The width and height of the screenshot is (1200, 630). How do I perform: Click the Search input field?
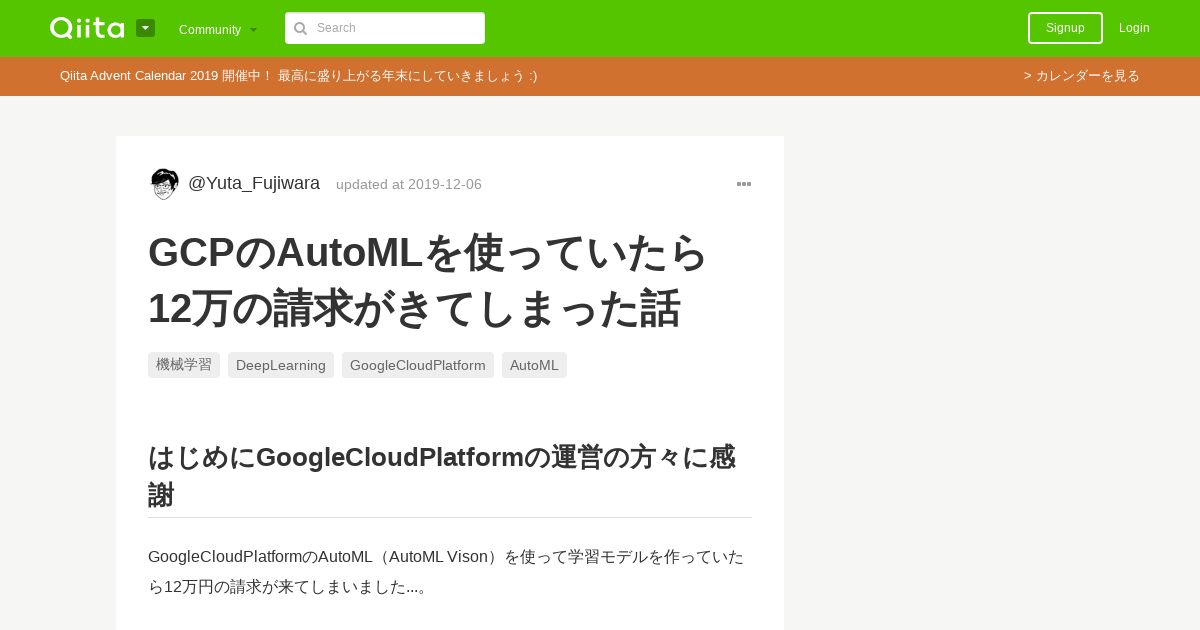385,28
